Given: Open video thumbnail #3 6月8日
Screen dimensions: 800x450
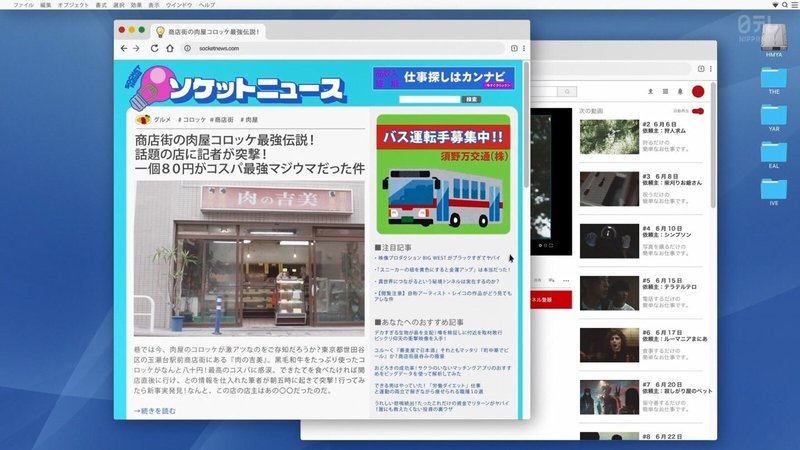Looking at the screenshot, I should pyautogui.click(x=609, y=189).
